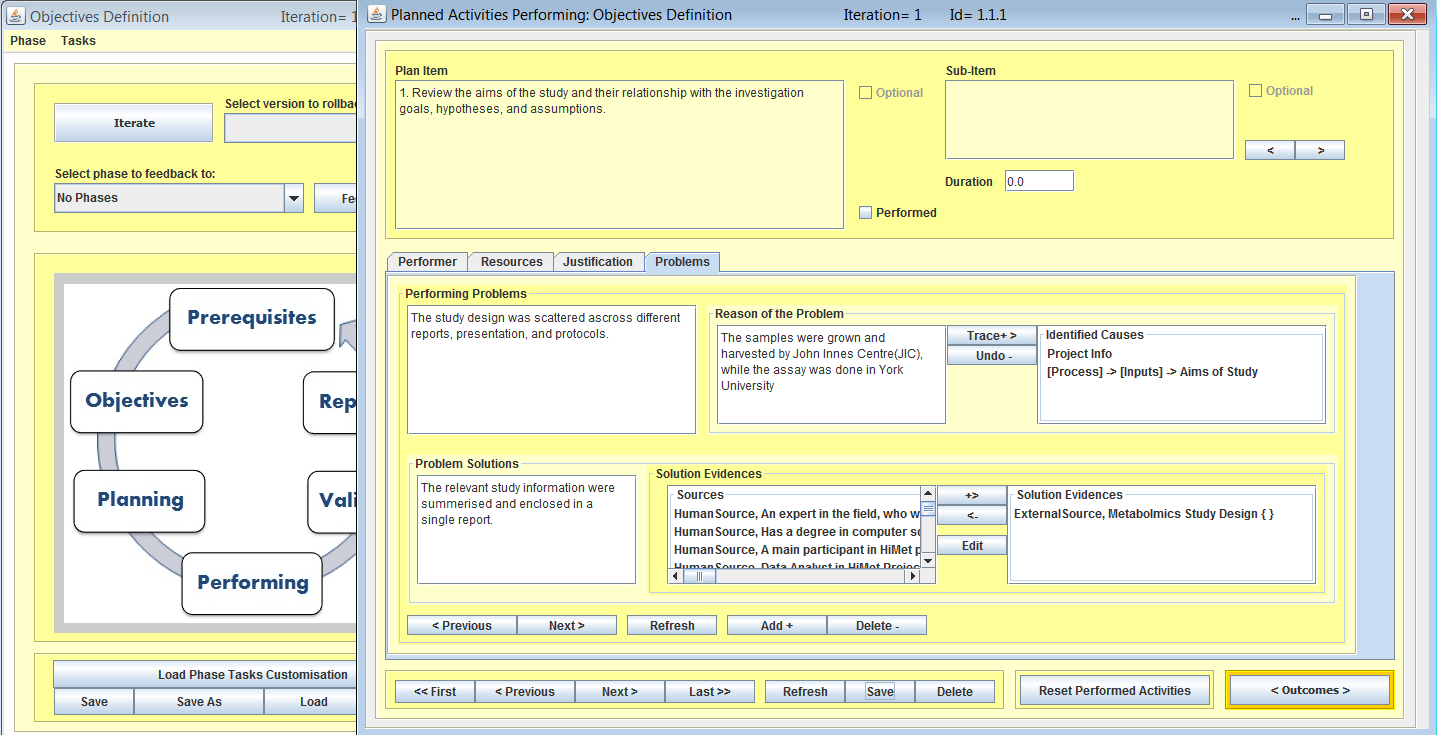
Task: Click the Java icon in Objectives Definition window
Action: (x=16, y=16)
